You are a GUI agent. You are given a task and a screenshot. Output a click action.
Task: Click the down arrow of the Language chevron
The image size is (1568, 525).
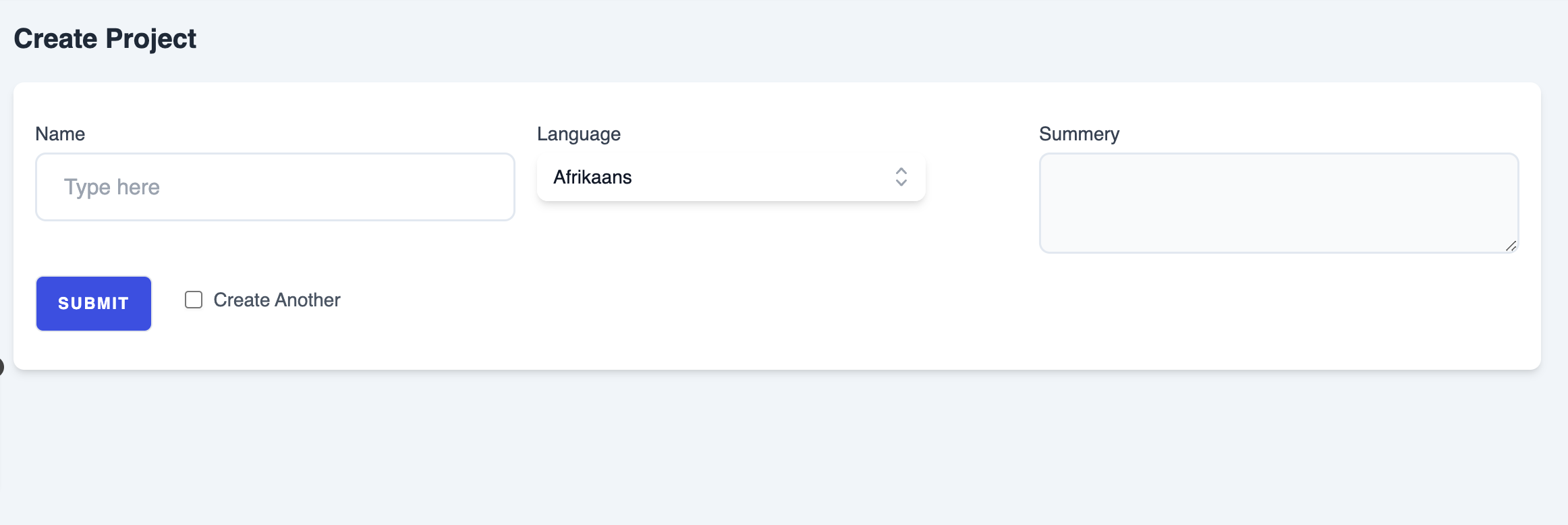901,183
